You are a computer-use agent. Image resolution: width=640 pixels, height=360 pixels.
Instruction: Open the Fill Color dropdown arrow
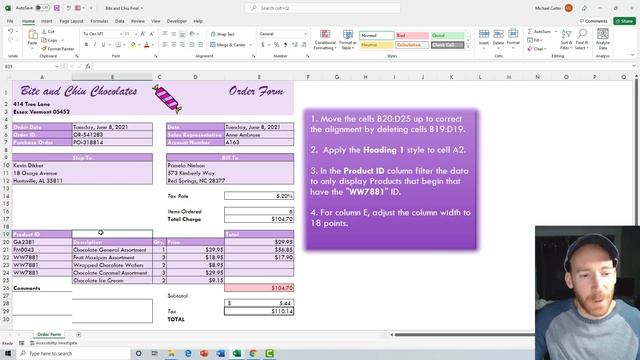(139, 45)
